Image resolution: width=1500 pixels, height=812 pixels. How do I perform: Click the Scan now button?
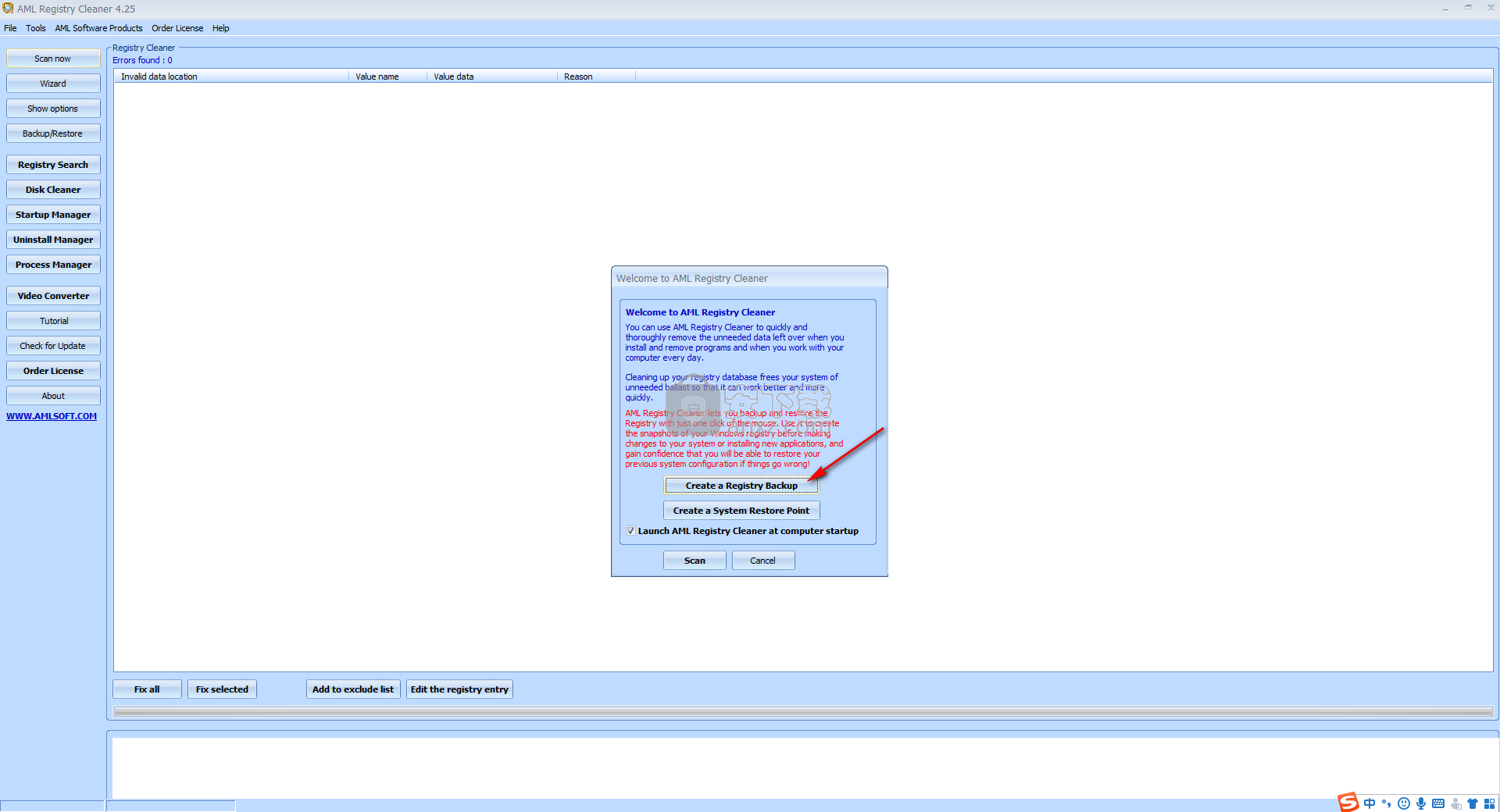[53, 59]
